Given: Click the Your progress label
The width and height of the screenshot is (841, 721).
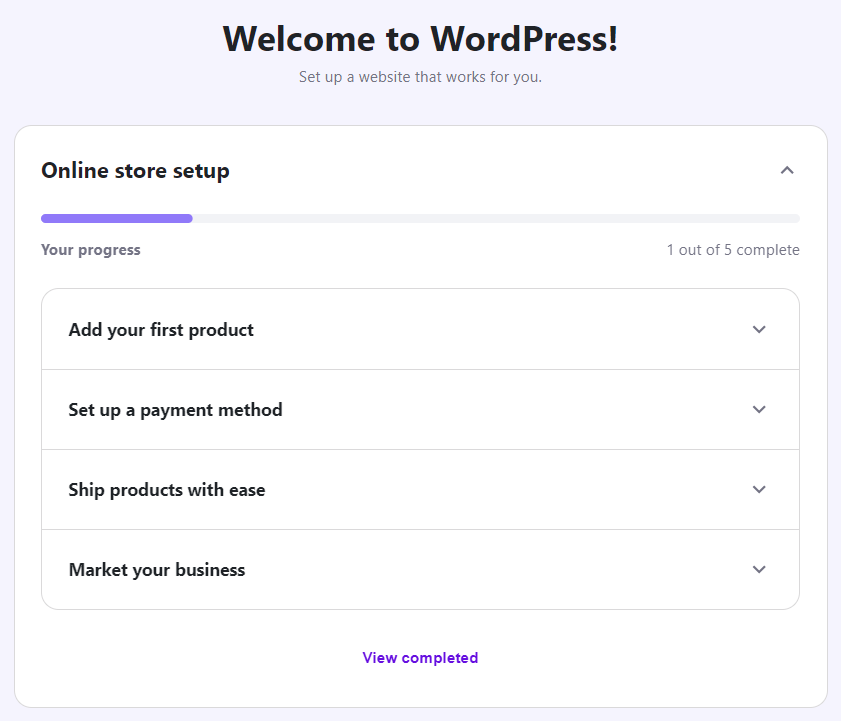Looking at the screenshot, I should [x=90, y=249].
